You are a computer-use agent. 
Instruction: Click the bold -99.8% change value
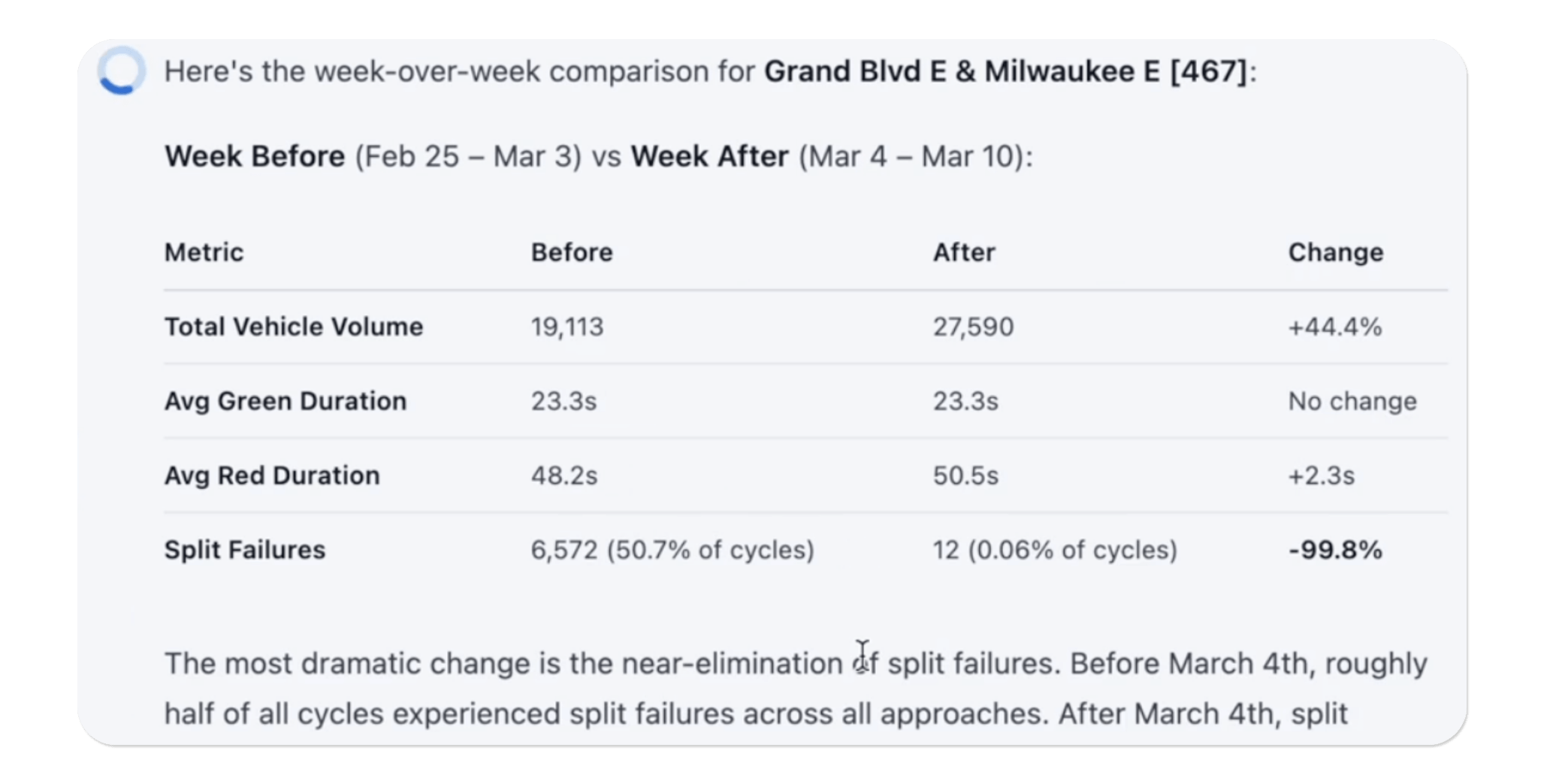click(1335, 550)
